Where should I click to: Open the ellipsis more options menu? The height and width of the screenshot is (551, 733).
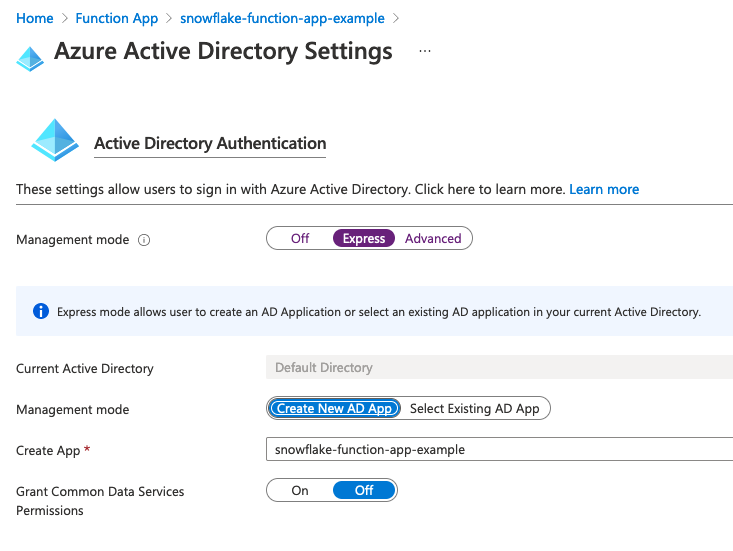click(x=425, y=51)
